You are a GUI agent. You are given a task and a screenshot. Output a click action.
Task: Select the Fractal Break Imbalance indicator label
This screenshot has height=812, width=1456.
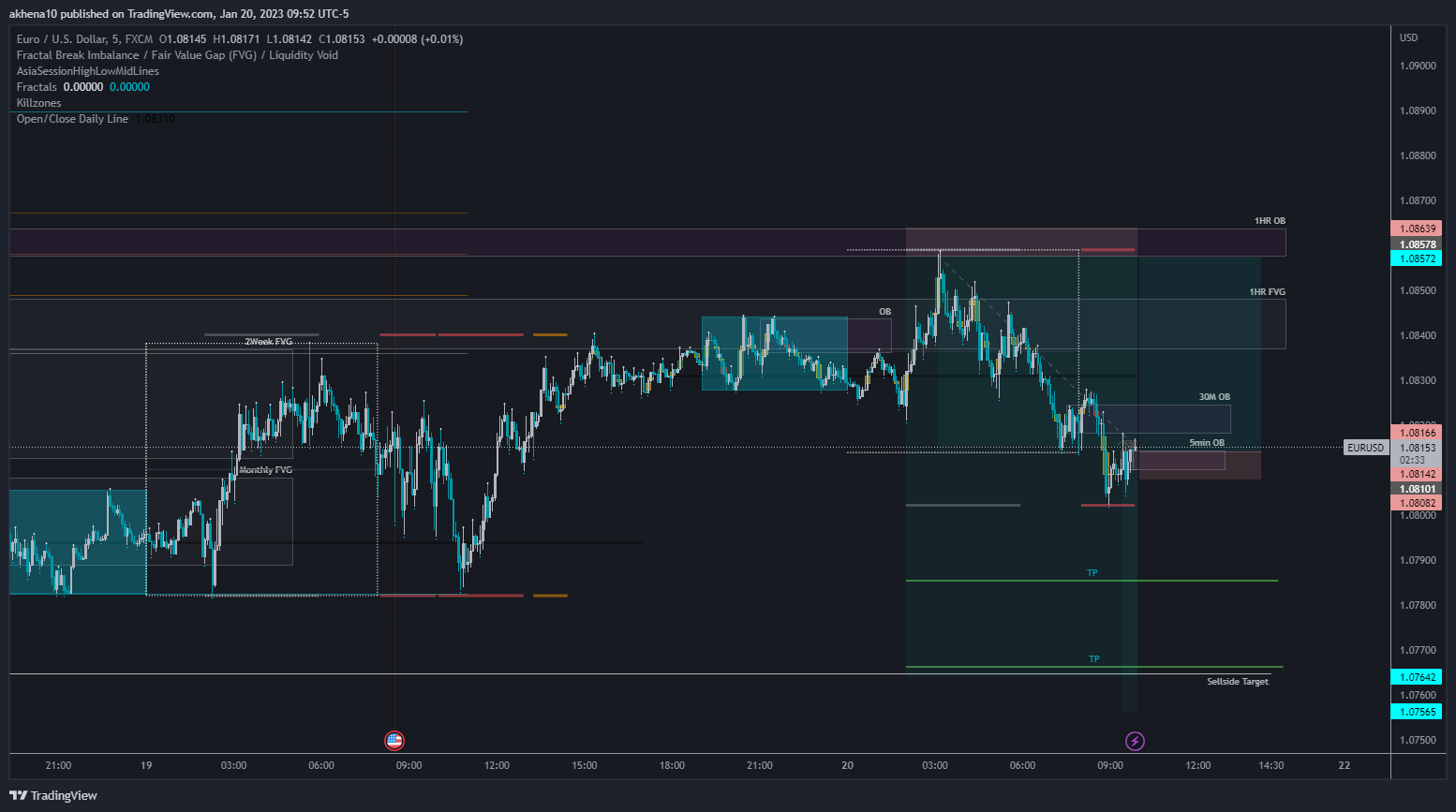tap(177, 55)
